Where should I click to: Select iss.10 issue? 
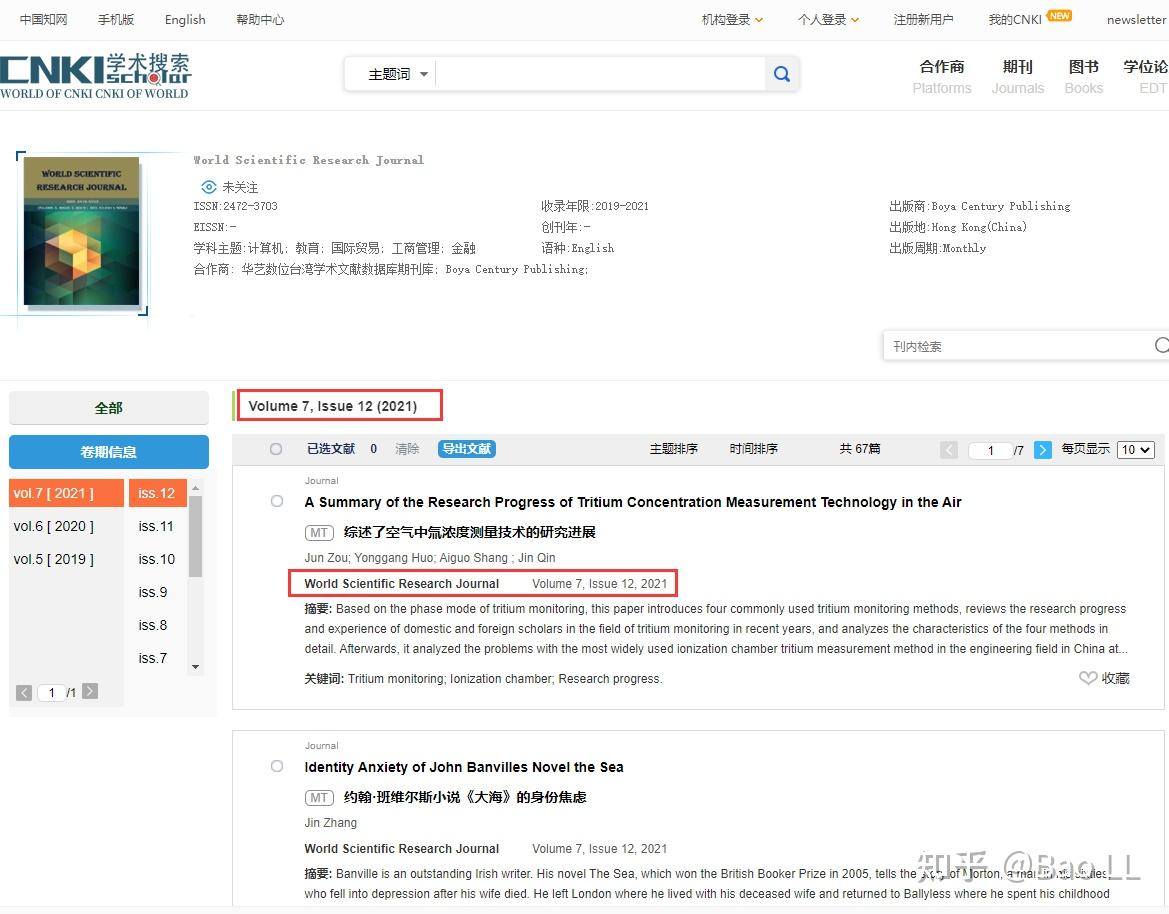[157, 559]
